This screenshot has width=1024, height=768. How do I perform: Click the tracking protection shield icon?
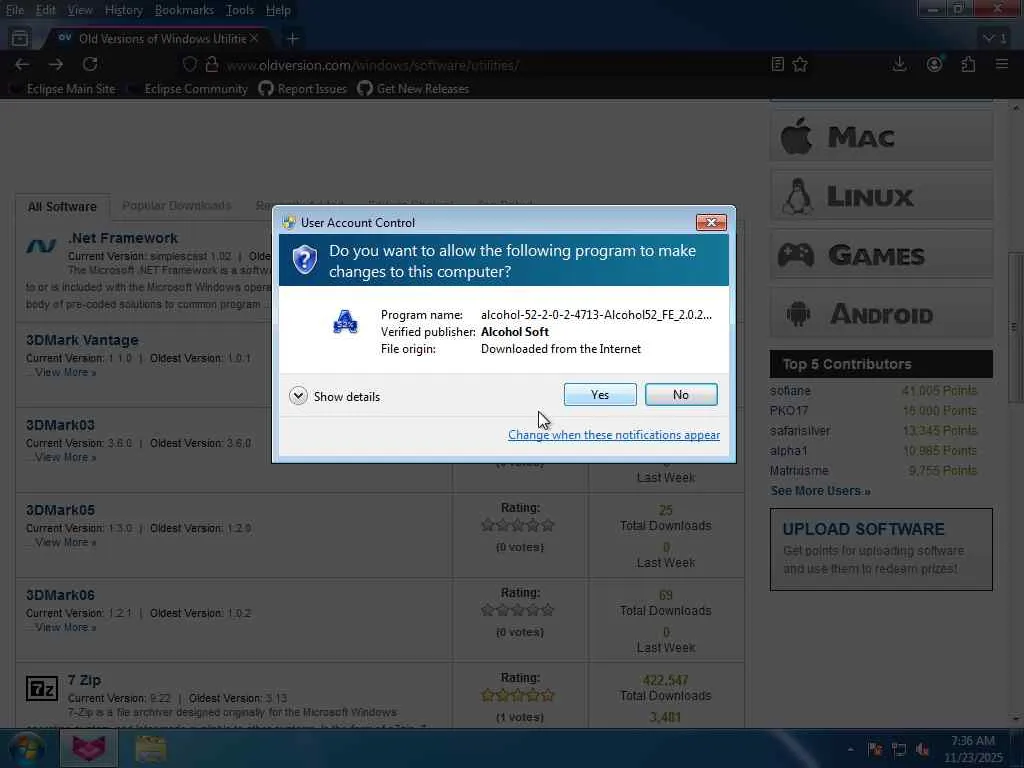click(x=189, y=65)
